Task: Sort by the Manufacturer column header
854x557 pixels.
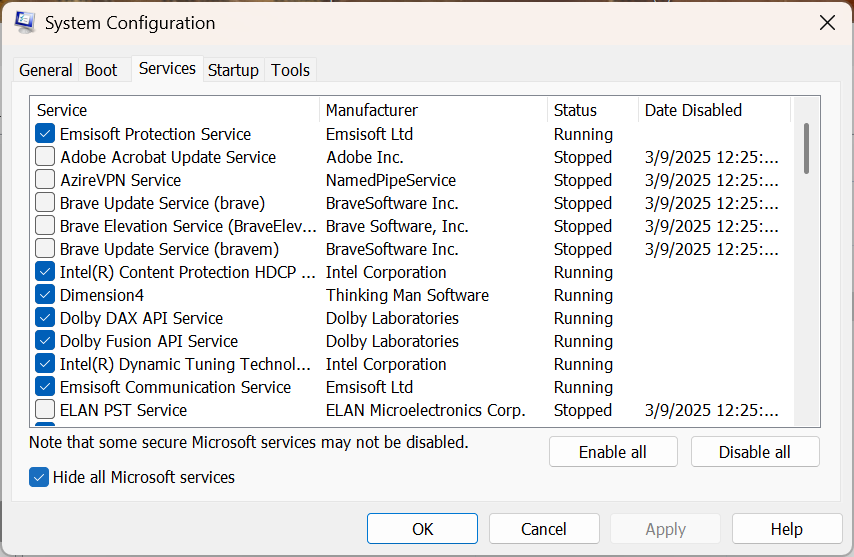Action: 434,110
